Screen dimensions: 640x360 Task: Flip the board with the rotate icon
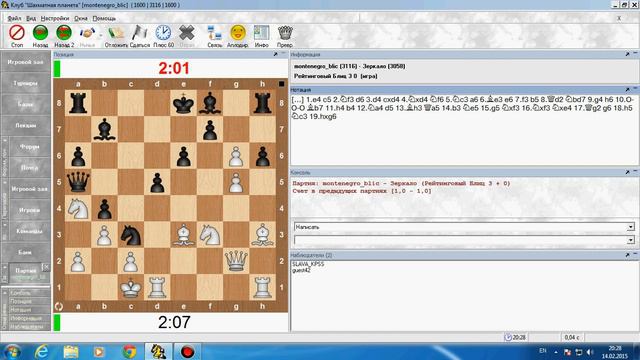tap(59, 306)
